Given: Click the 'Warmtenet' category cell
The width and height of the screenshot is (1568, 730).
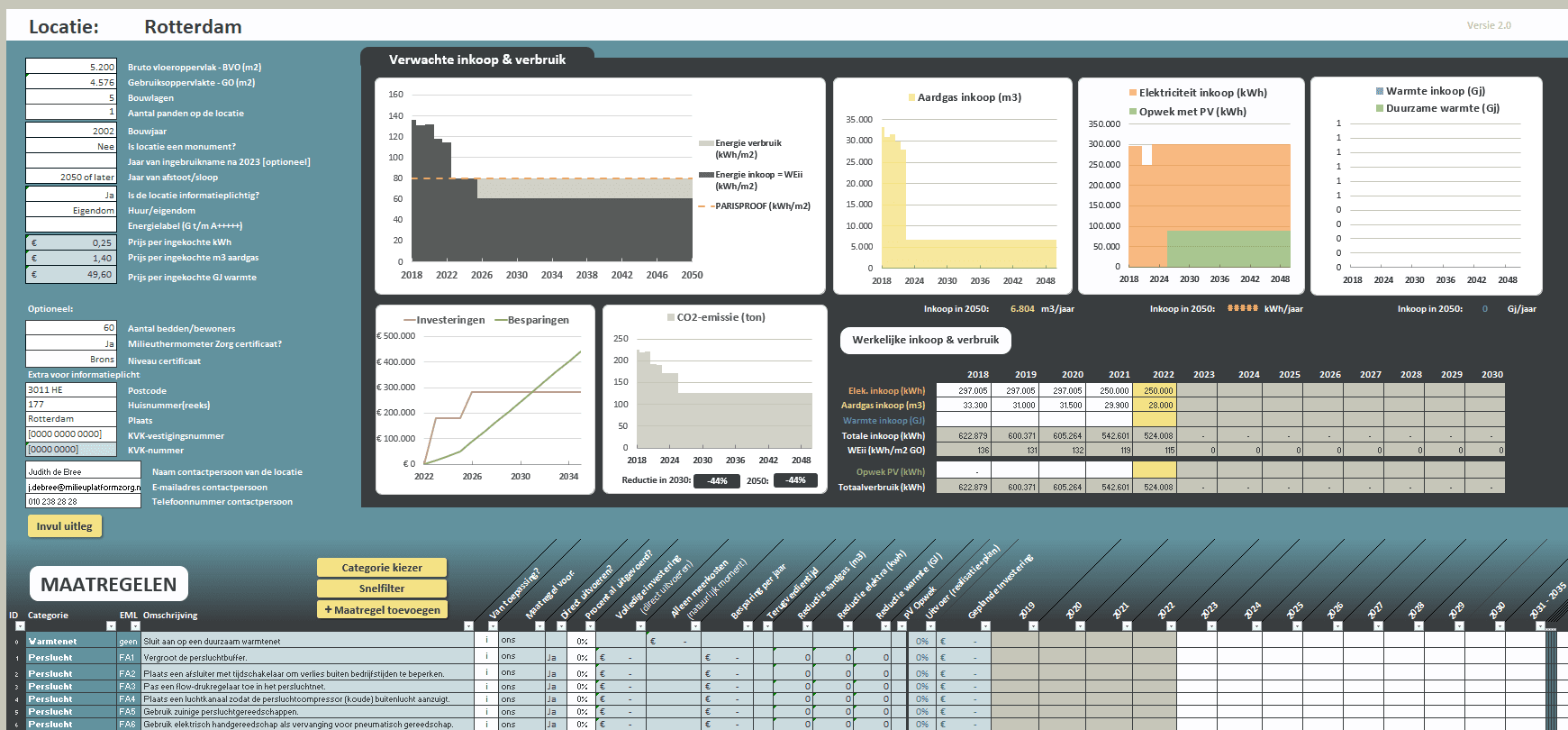Looking at the screenshot, I should (x=72, y=642).
